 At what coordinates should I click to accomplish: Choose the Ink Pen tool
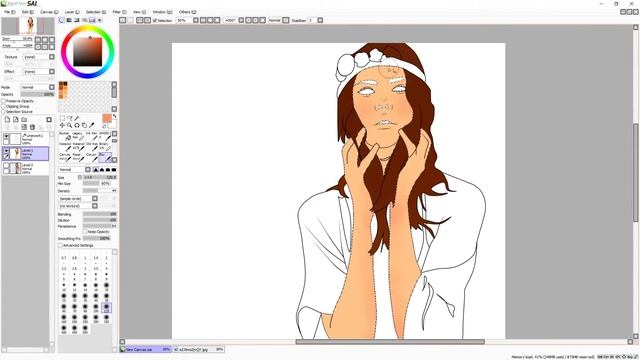92,137
